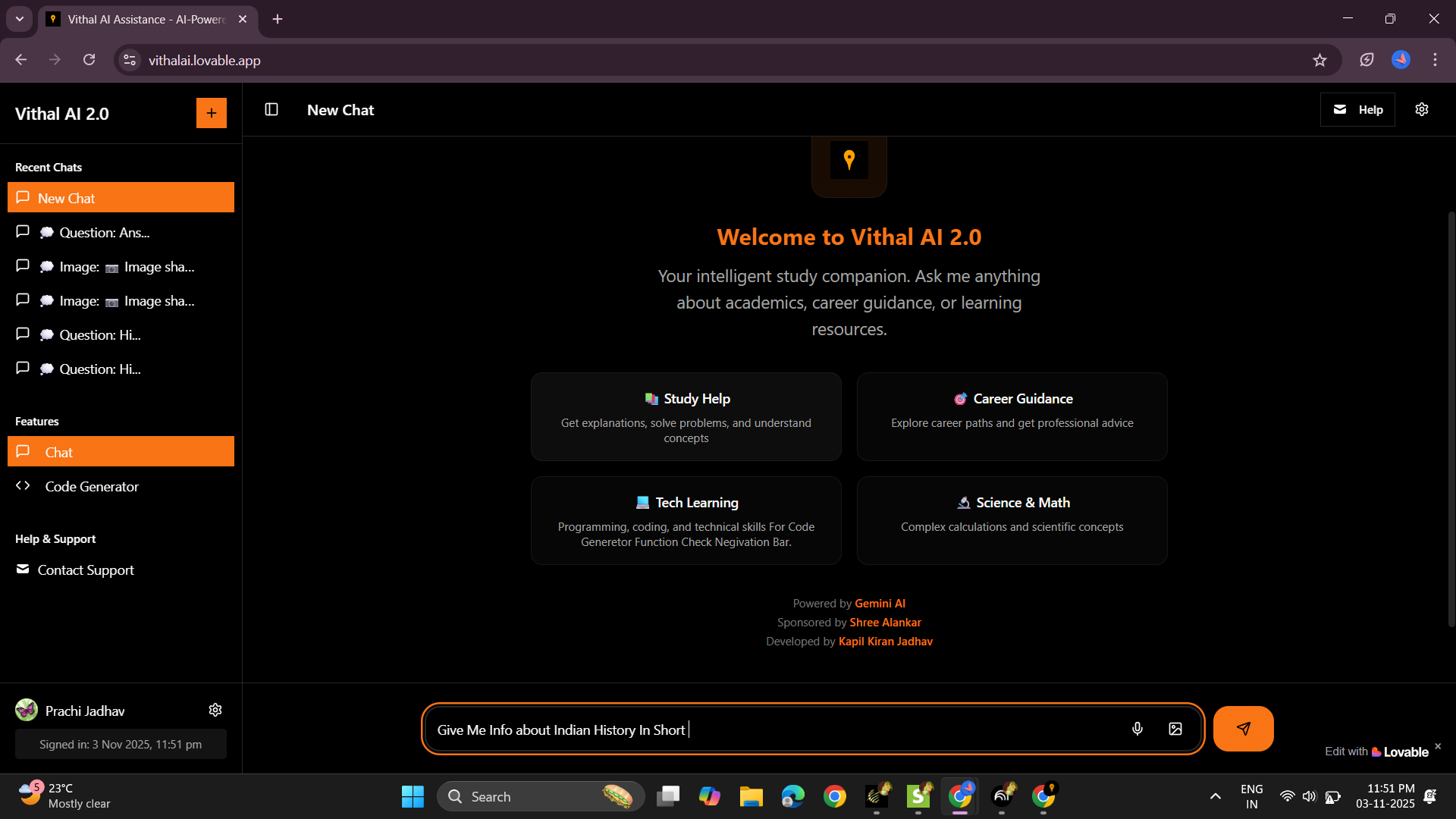Open the browser tab search dropdown

[19, 19]
